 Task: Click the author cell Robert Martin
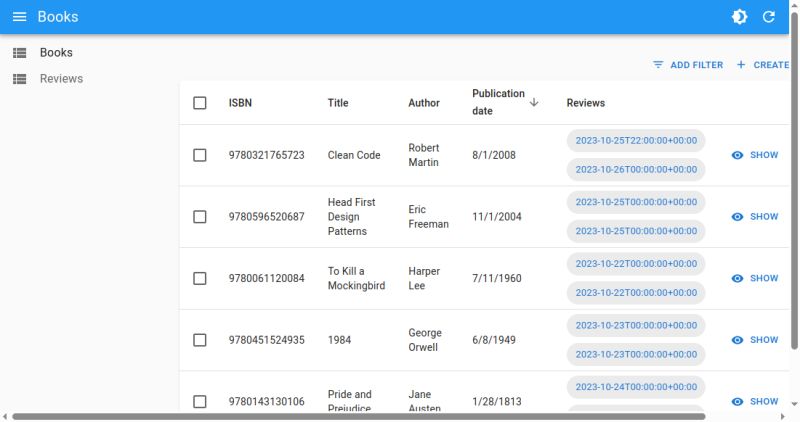(x=424, y=155)
